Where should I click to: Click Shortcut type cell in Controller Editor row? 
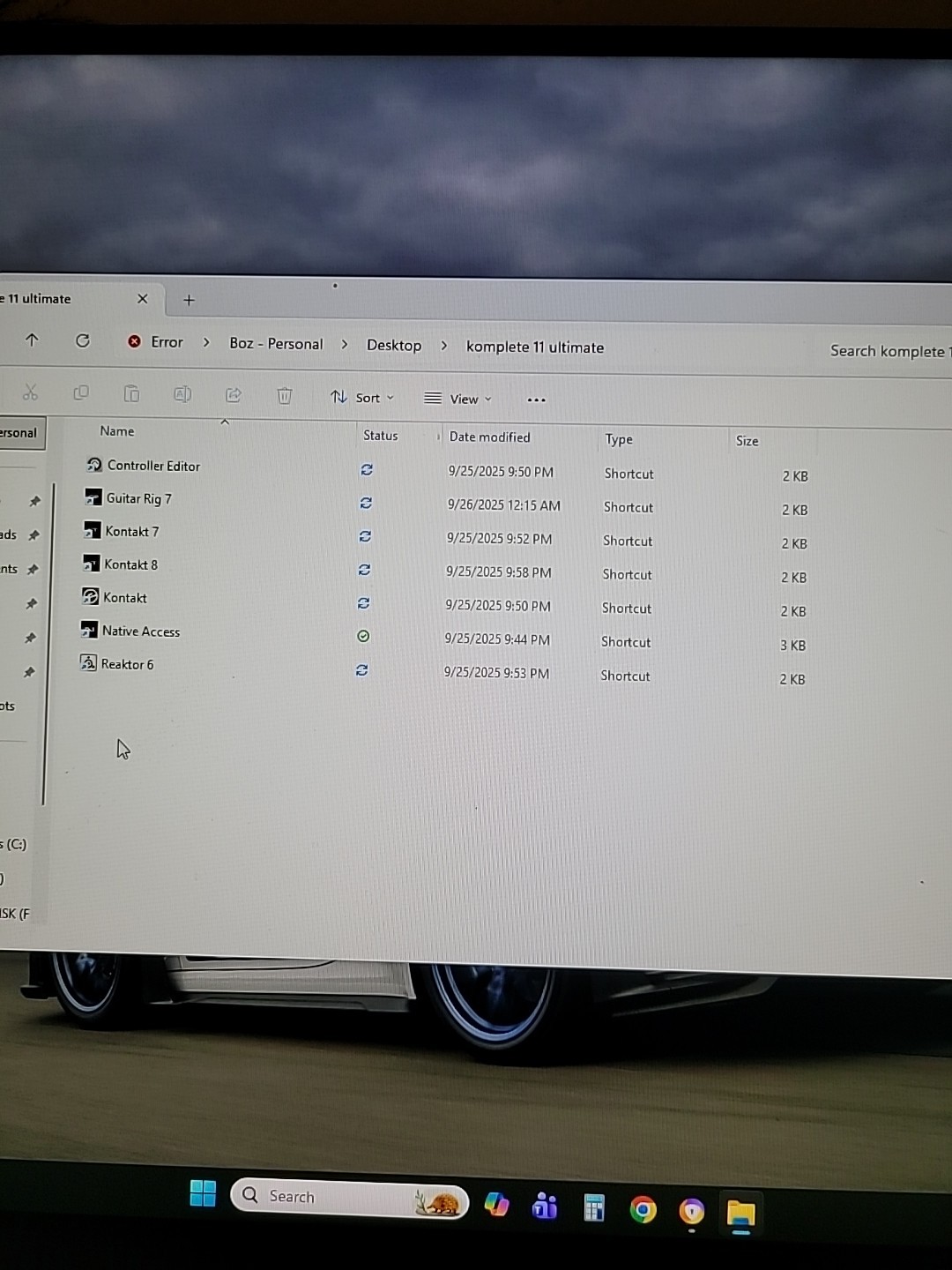point(628,474)
